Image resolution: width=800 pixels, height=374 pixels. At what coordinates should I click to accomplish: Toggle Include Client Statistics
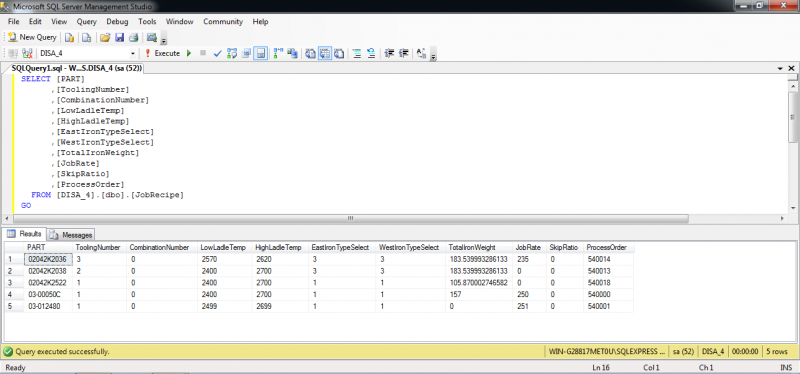(293, 53)
